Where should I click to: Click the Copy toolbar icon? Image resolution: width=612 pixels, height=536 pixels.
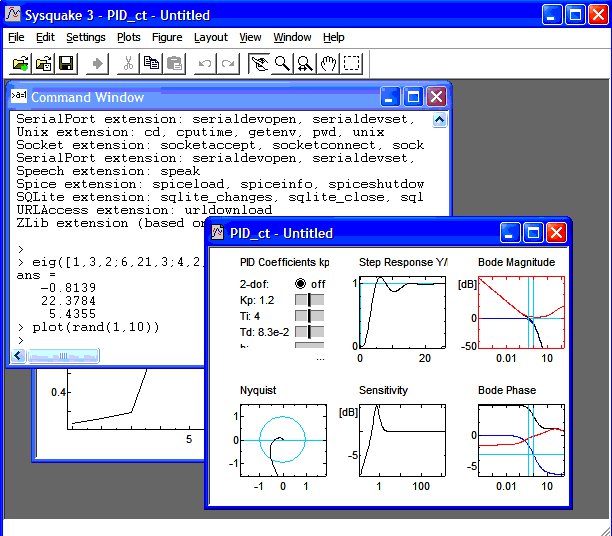point(151,64)
